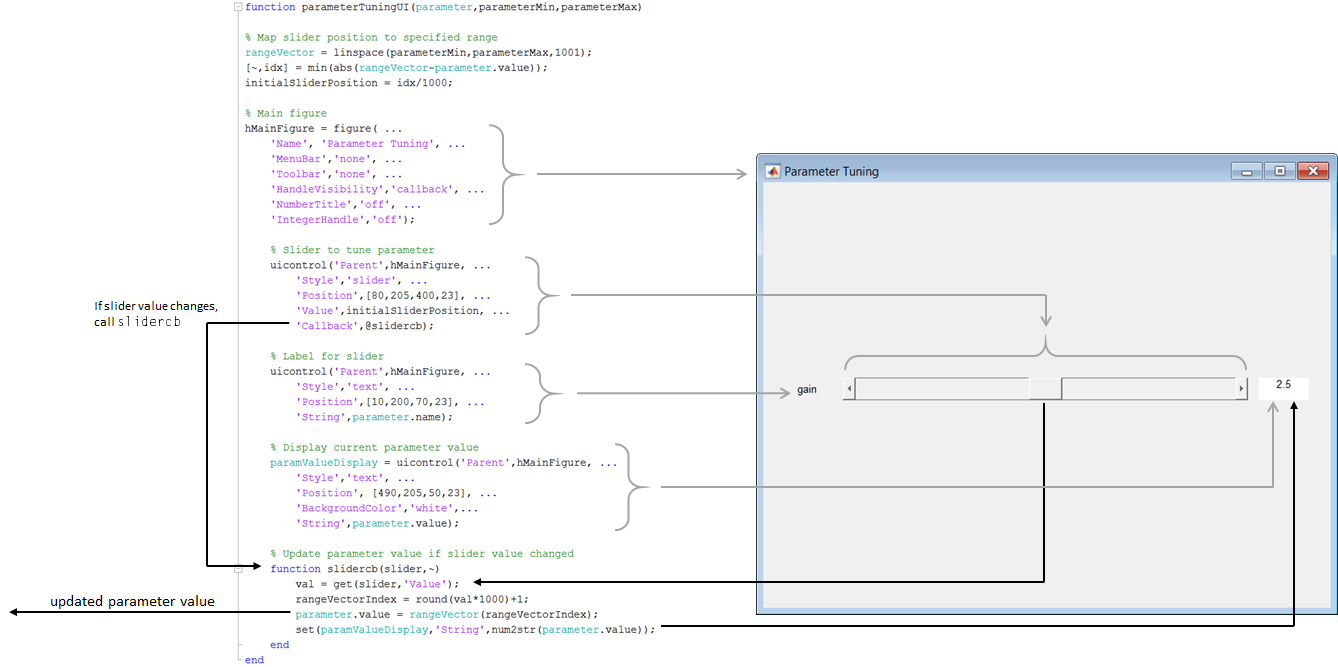1338x667 pixels.
Task: Click the 'Callback',@slidercb code line
Action: coord(365,326)
